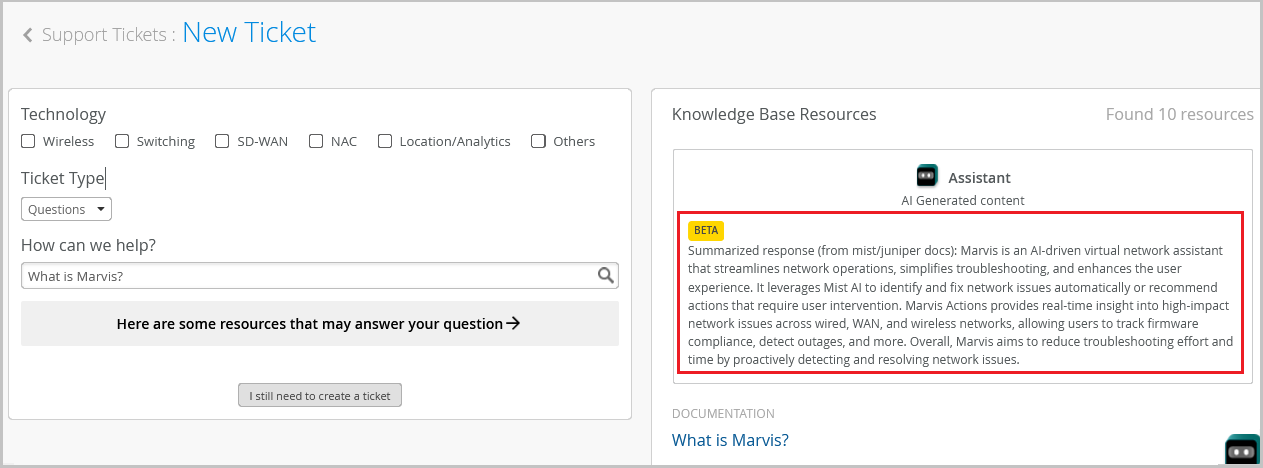Open the Ticket Type Questions dropdown

66,209
